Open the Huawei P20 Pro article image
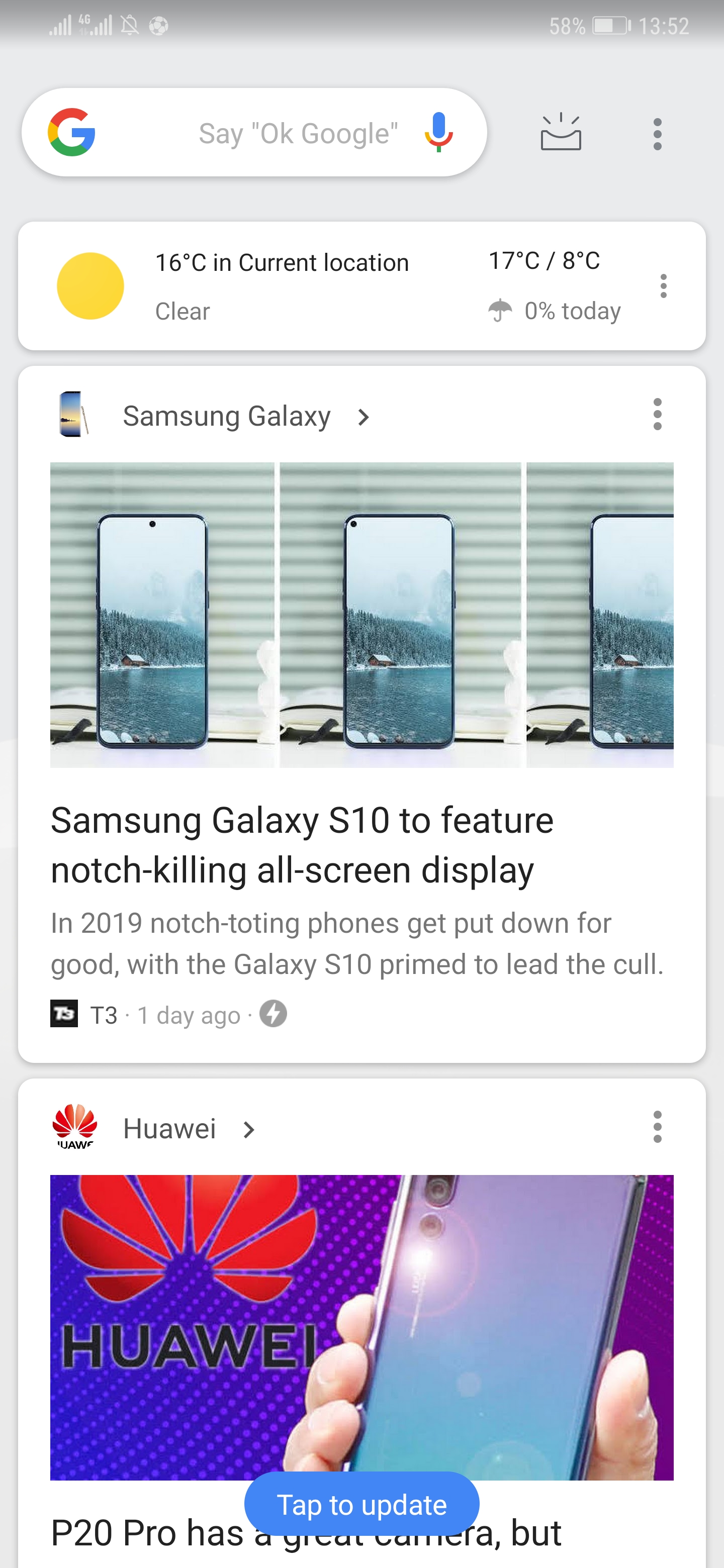 pos(361,1327)
